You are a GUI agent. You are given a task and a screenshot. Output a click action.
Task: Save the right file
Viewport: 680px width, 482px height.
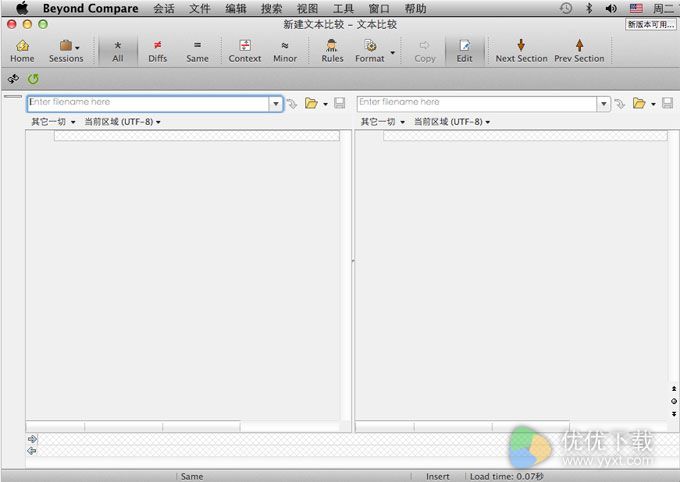[x=667, y=103]
